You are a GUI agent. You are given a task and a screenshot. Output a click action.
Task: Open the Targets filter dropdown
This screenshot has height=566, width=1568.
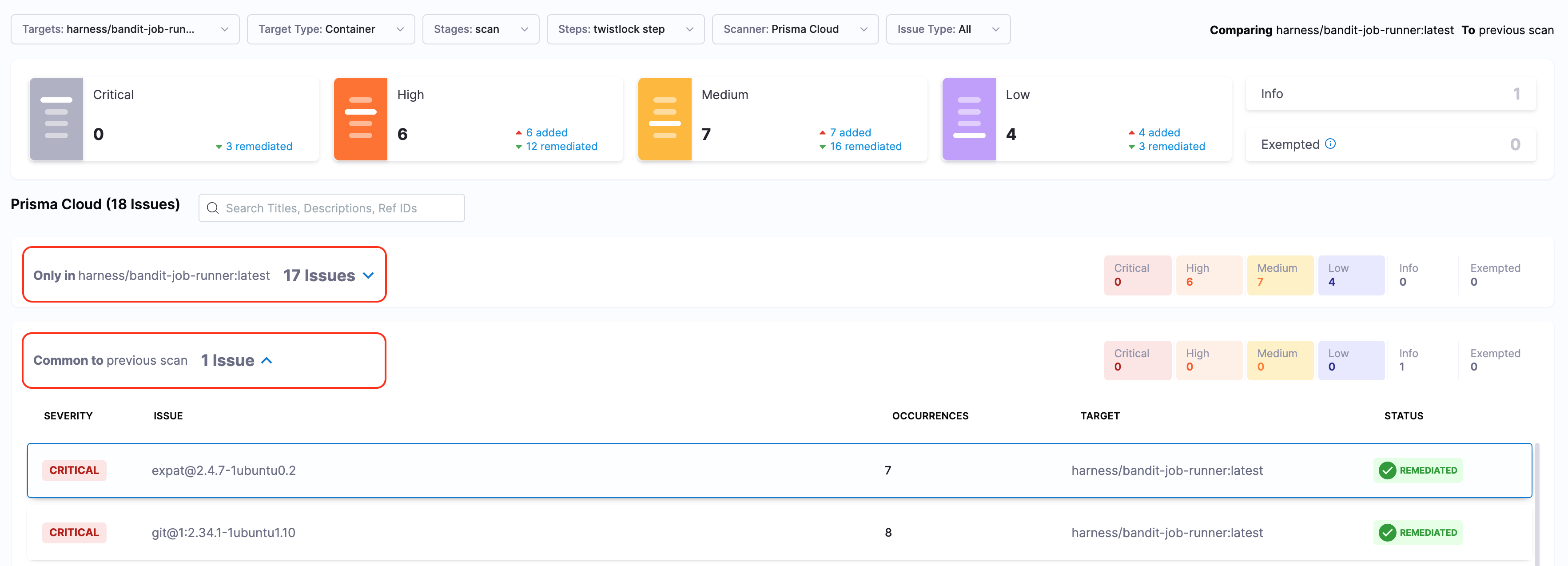coord(125,29)
